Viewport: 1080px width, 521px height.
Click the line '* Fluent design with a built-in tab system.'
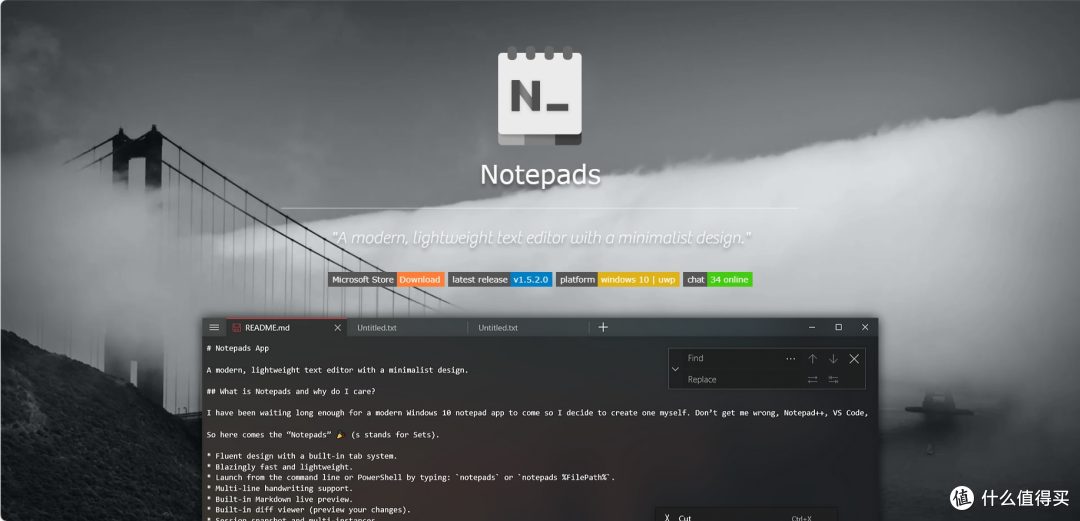(302, 456)
